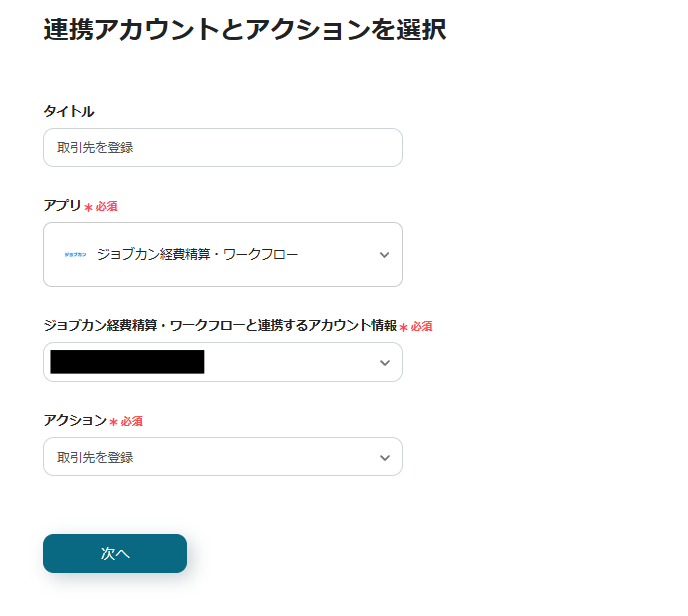The width and height of the screenshot is (688, 616).
Task: Expand the アプリ dropdown chevron
Action: 384,255
